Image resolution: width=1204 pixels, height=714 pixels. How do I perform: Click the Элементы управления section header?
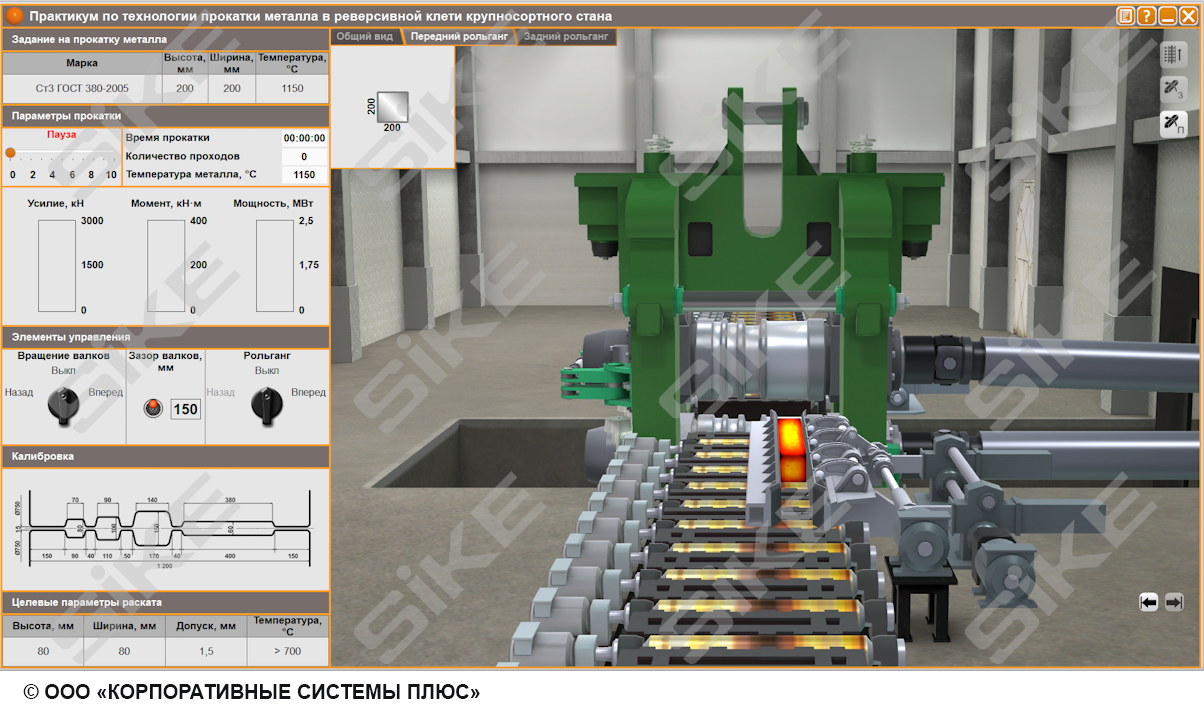pyautogui.click(x=165, y=337)
